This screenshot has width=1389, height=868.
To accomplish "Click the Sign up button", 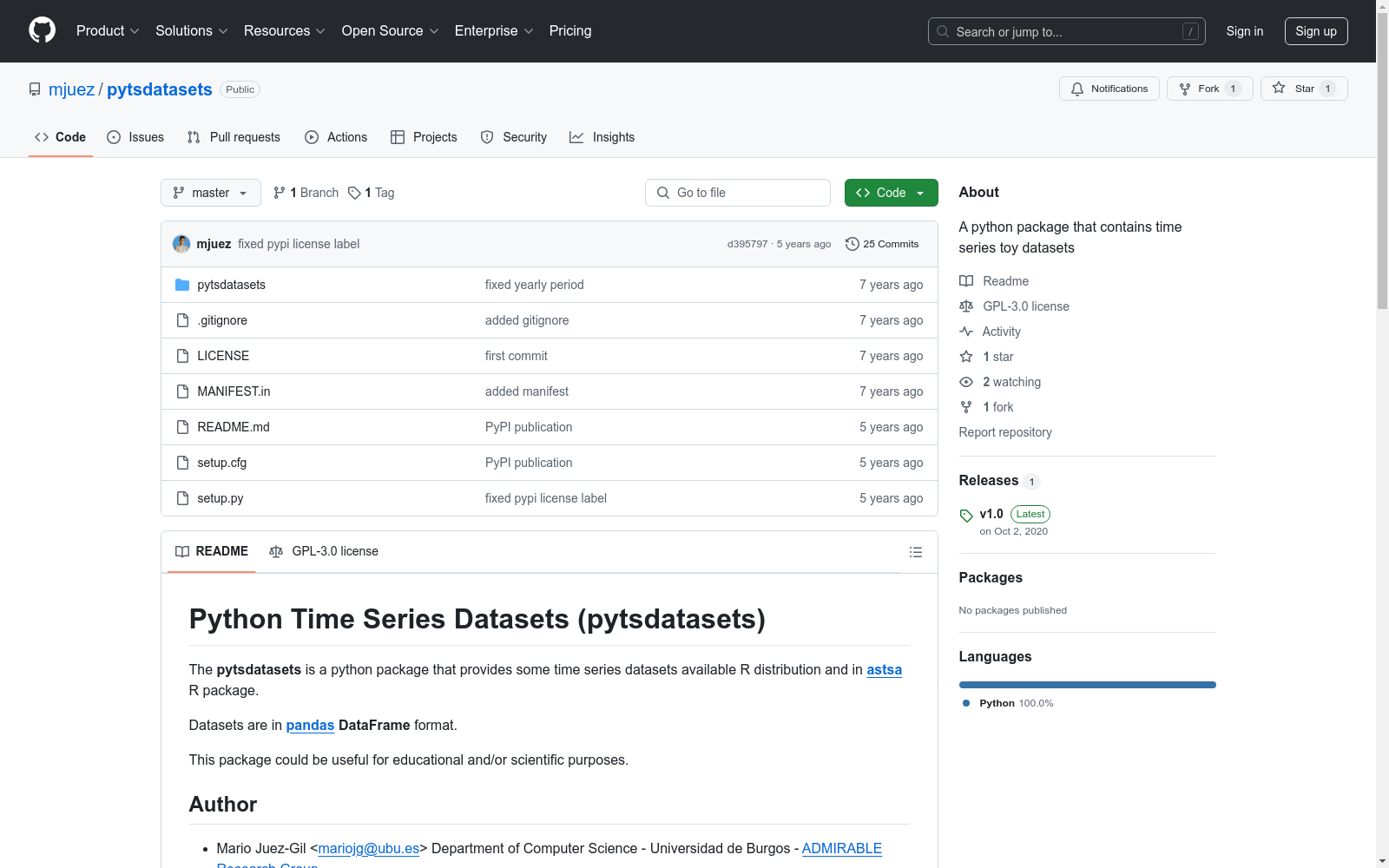I will coord(1316,31).
